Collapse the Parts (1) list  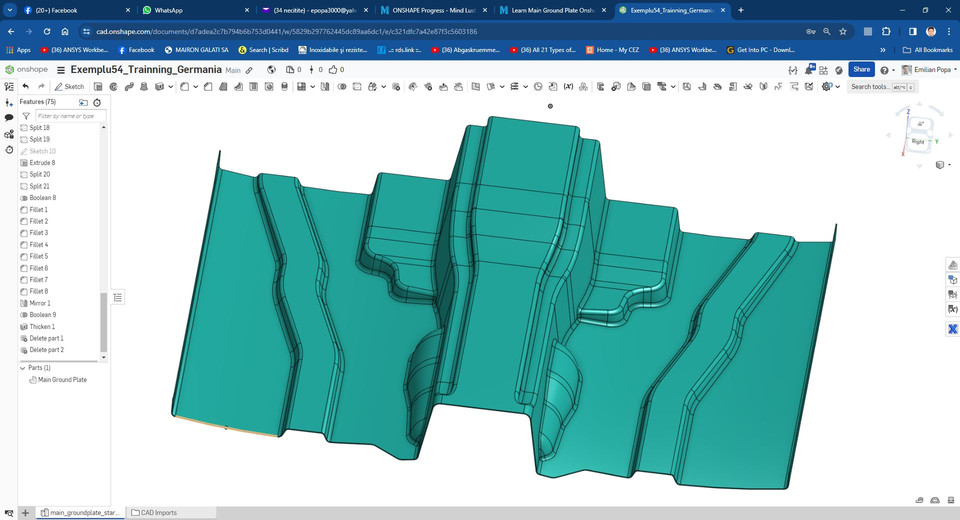pos(23,368)
